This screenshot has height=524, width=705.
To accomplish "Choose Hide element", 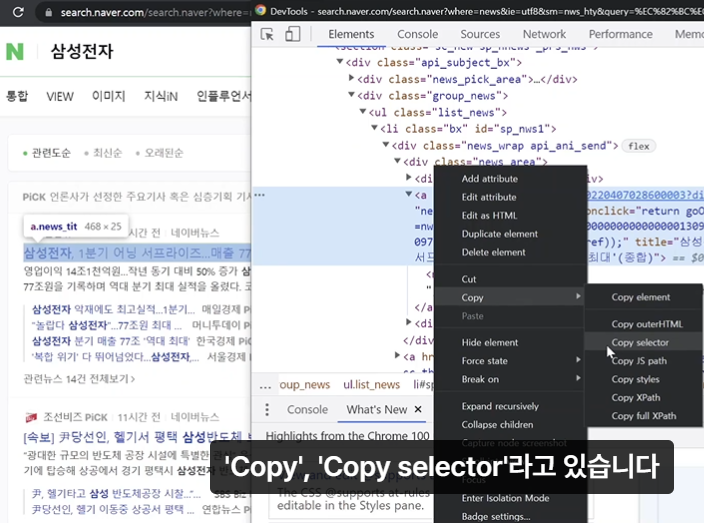I will tap(510, 342).
